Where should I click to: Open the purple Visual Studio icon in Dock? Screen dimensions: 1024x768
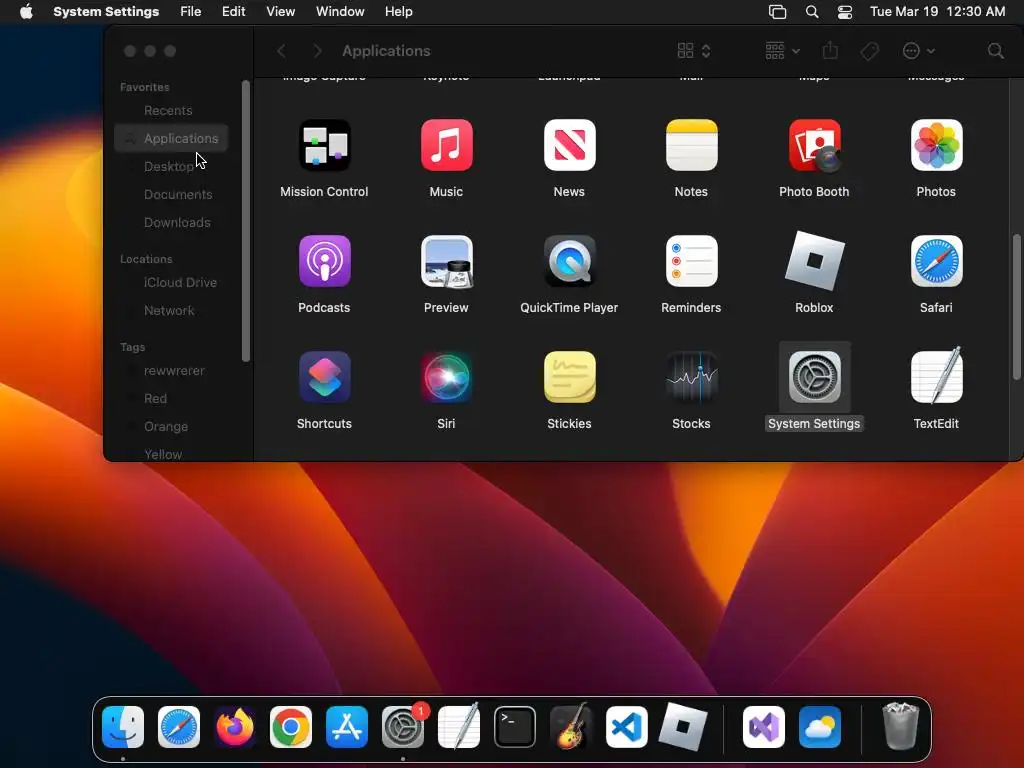763,727
